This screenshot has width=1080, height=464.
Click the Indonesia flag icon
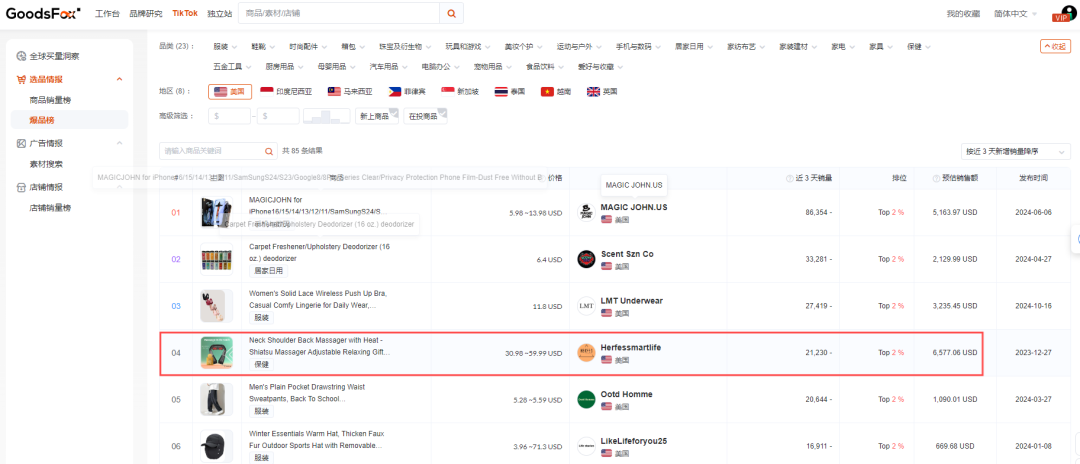coord(266,92)
